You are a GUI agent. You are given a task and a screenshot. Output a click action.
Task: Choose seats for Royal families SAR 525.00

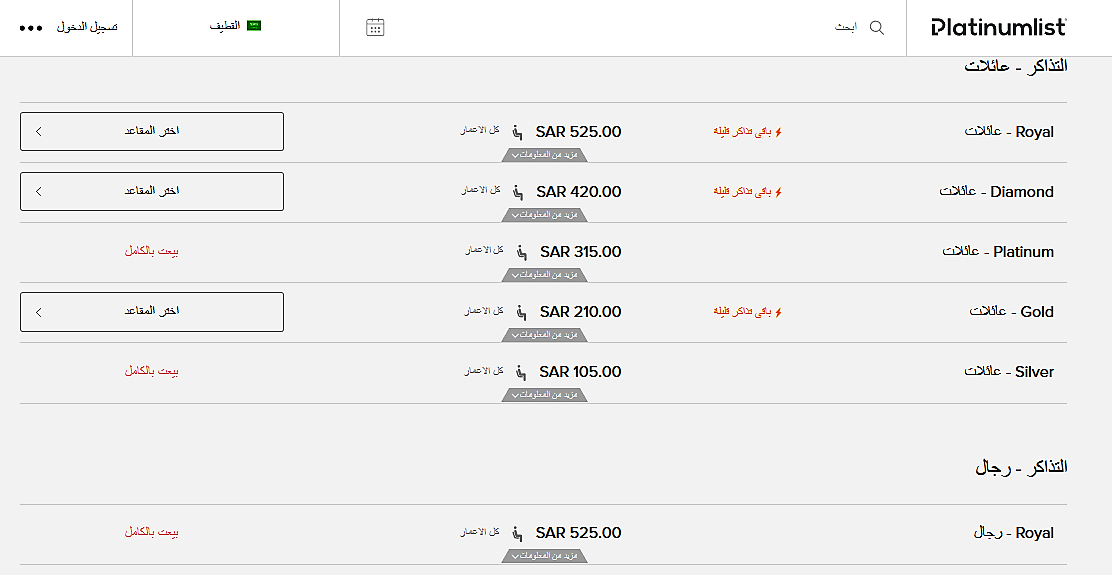click(x=152, y=131)
